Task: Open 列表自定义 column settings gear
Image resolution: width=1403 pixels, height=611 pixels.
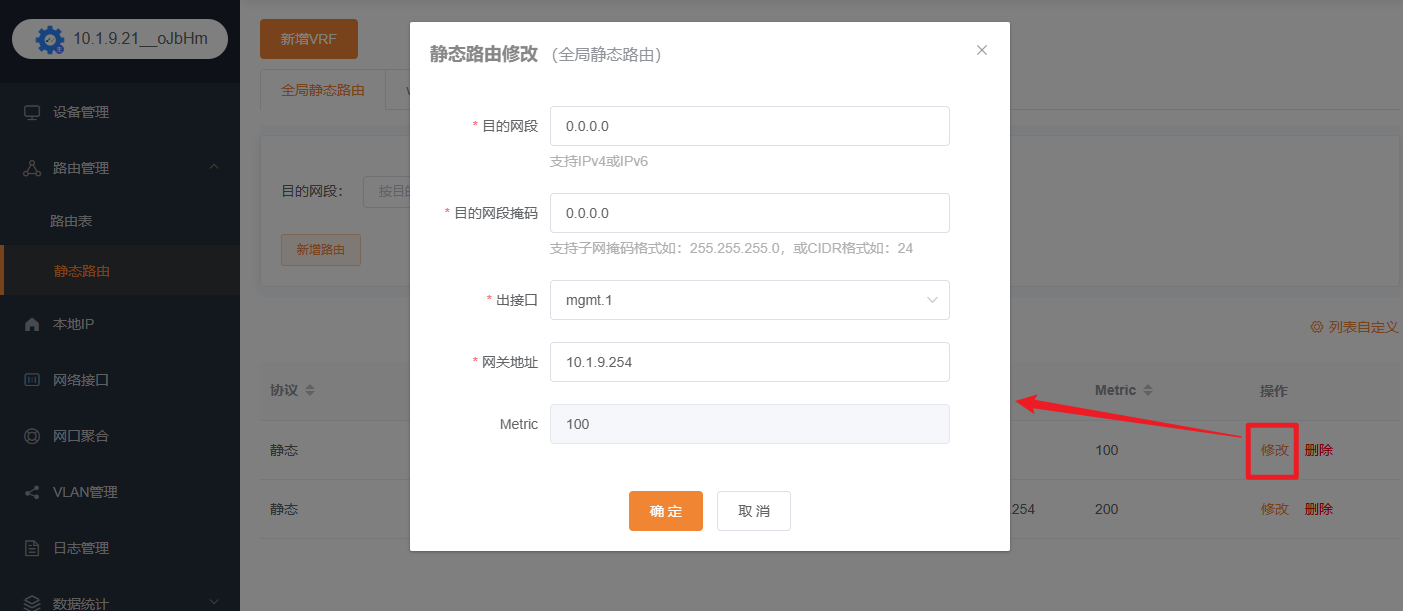Action: [x=1318, y=326]
